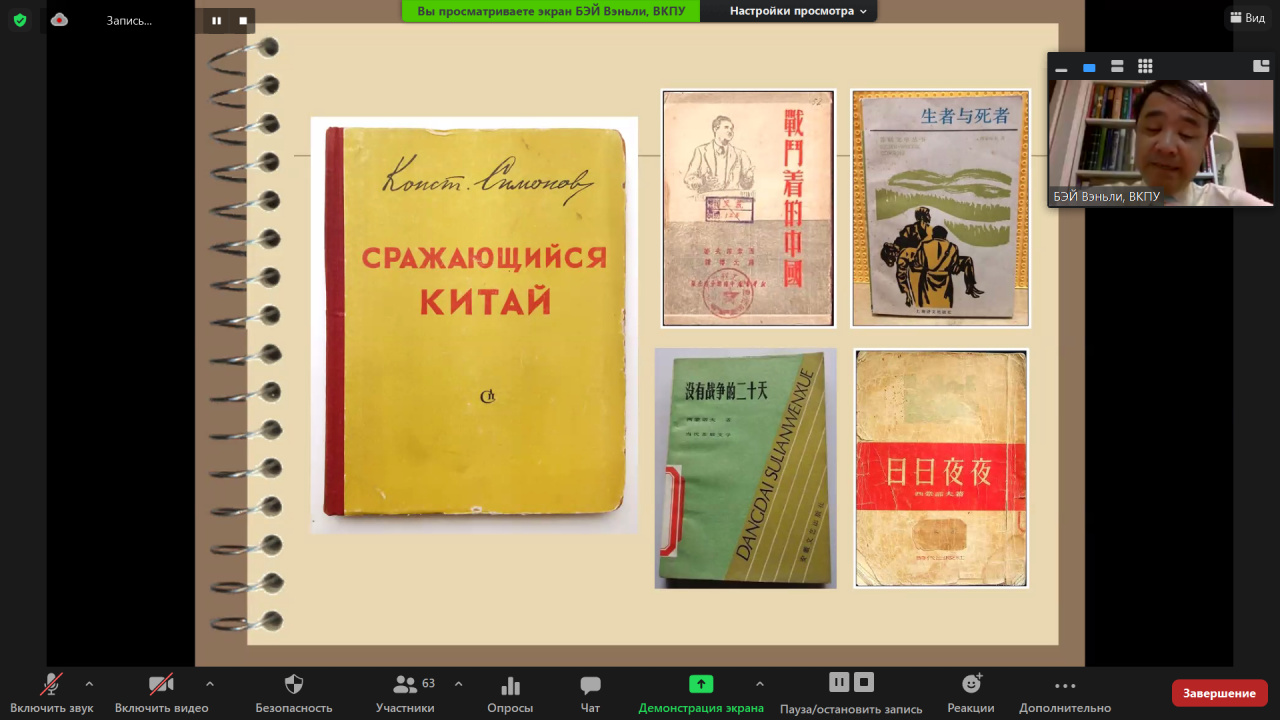Expand video options arrow beside camera
Viewport: 1280px width, 720px height.
tap(209, 684)
